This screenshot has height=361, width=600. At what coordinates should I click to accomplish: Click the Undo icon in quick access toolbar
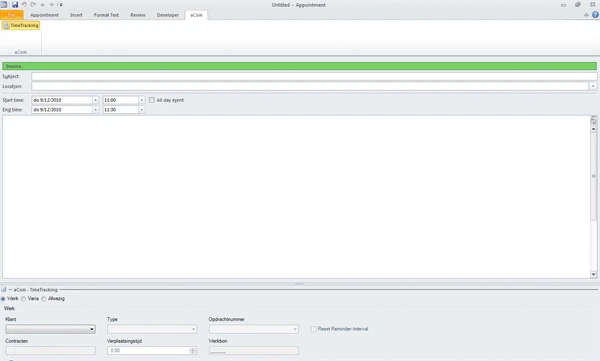[x=24, y=5]
